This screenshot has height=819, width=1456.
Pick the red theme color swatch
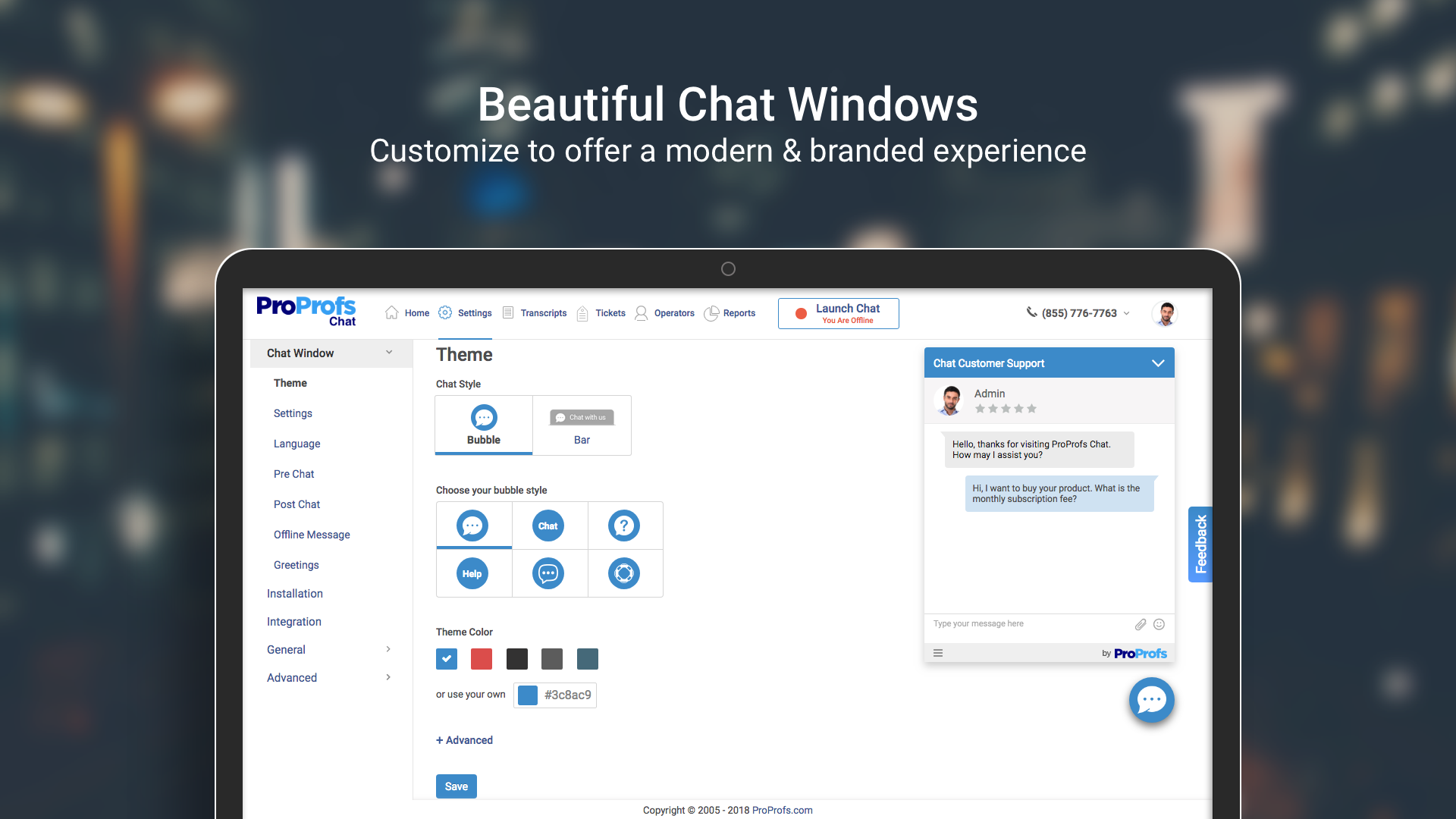click(x=481, y=659)
